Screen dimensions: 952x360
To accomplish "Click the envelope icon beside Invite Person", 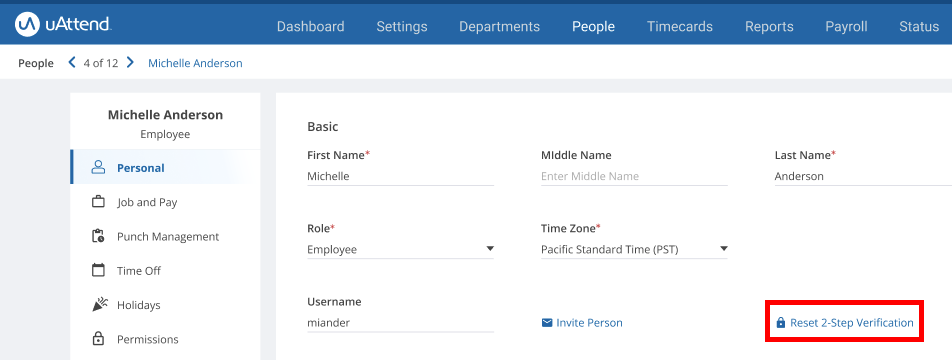I will coord(547,322).
